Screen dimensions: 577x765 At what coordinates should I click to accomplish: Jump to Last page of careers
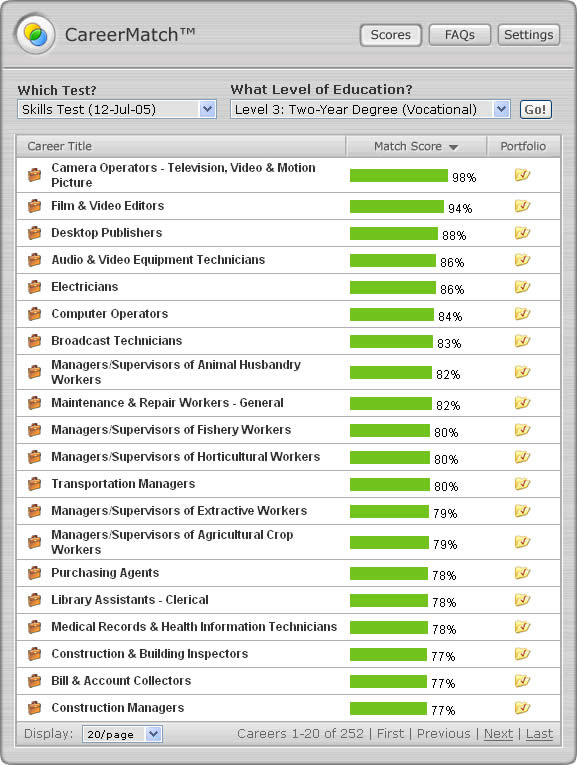539,734
